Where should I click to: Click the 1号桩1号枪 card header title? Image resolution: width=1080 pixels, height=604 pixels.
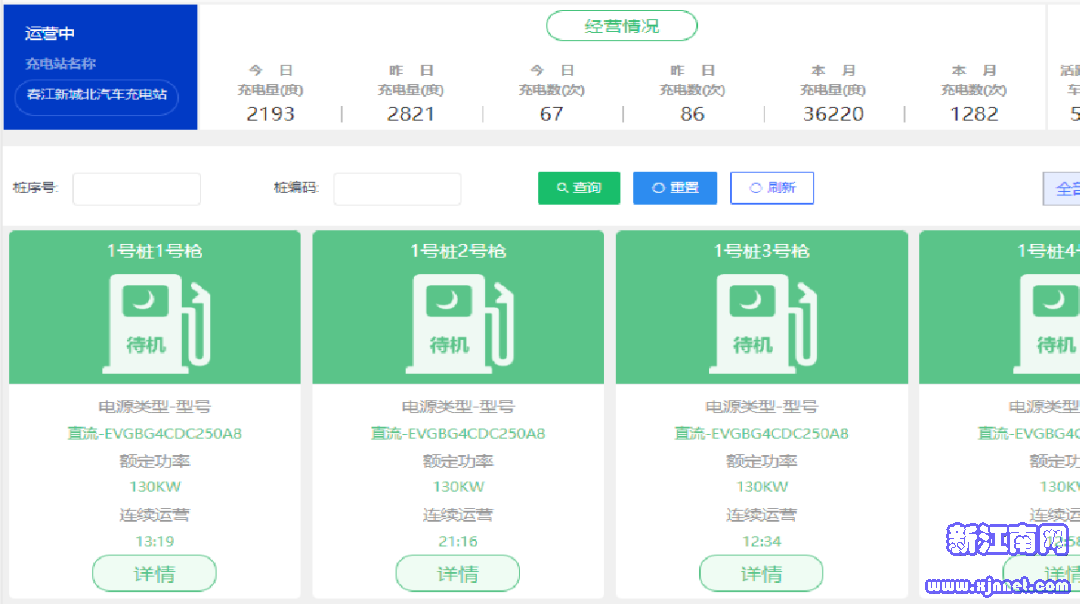coord(154,251)
